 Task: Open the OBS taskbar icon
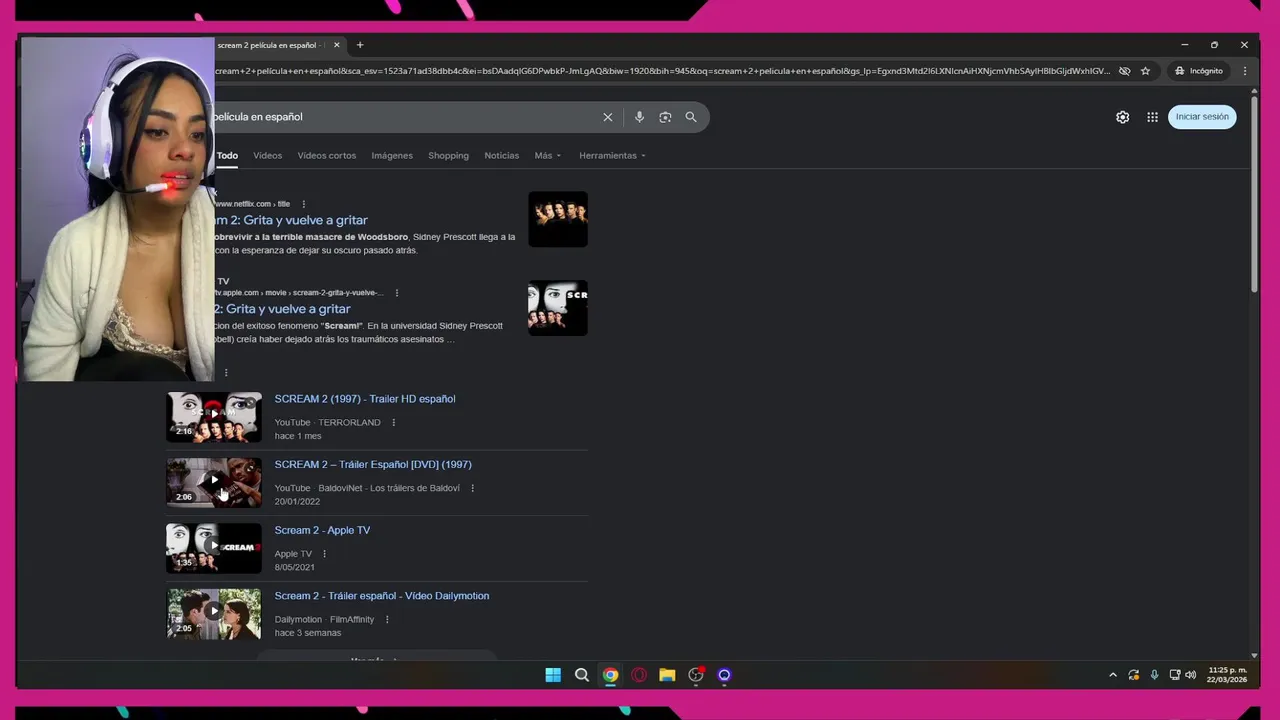[x=696, y=675]
